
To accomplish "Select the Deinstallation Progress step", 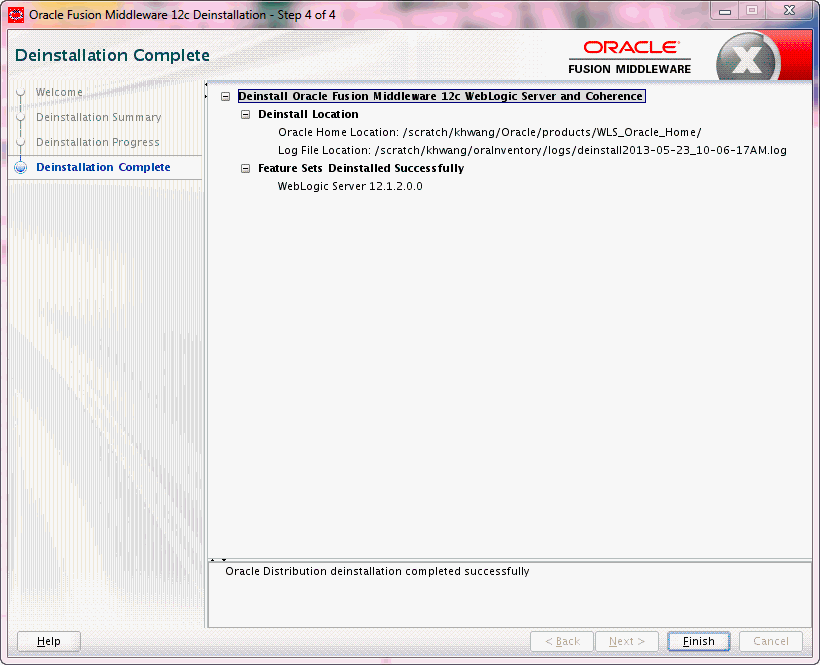I will [x=98, y=142].
